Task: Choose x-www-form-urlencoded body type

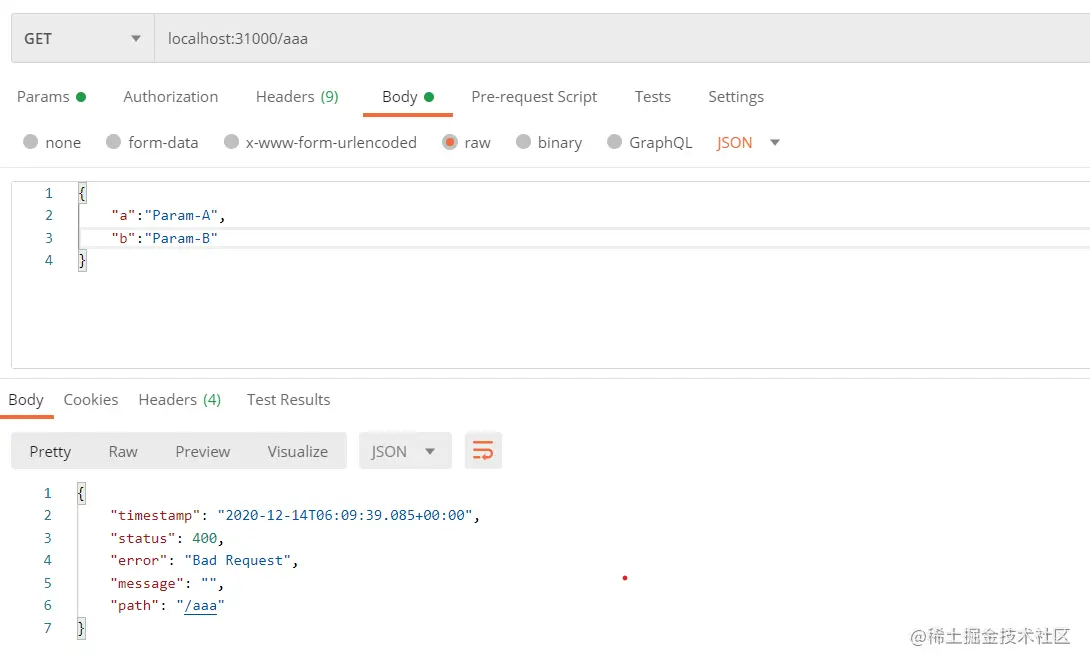Action: click(320, 143)
